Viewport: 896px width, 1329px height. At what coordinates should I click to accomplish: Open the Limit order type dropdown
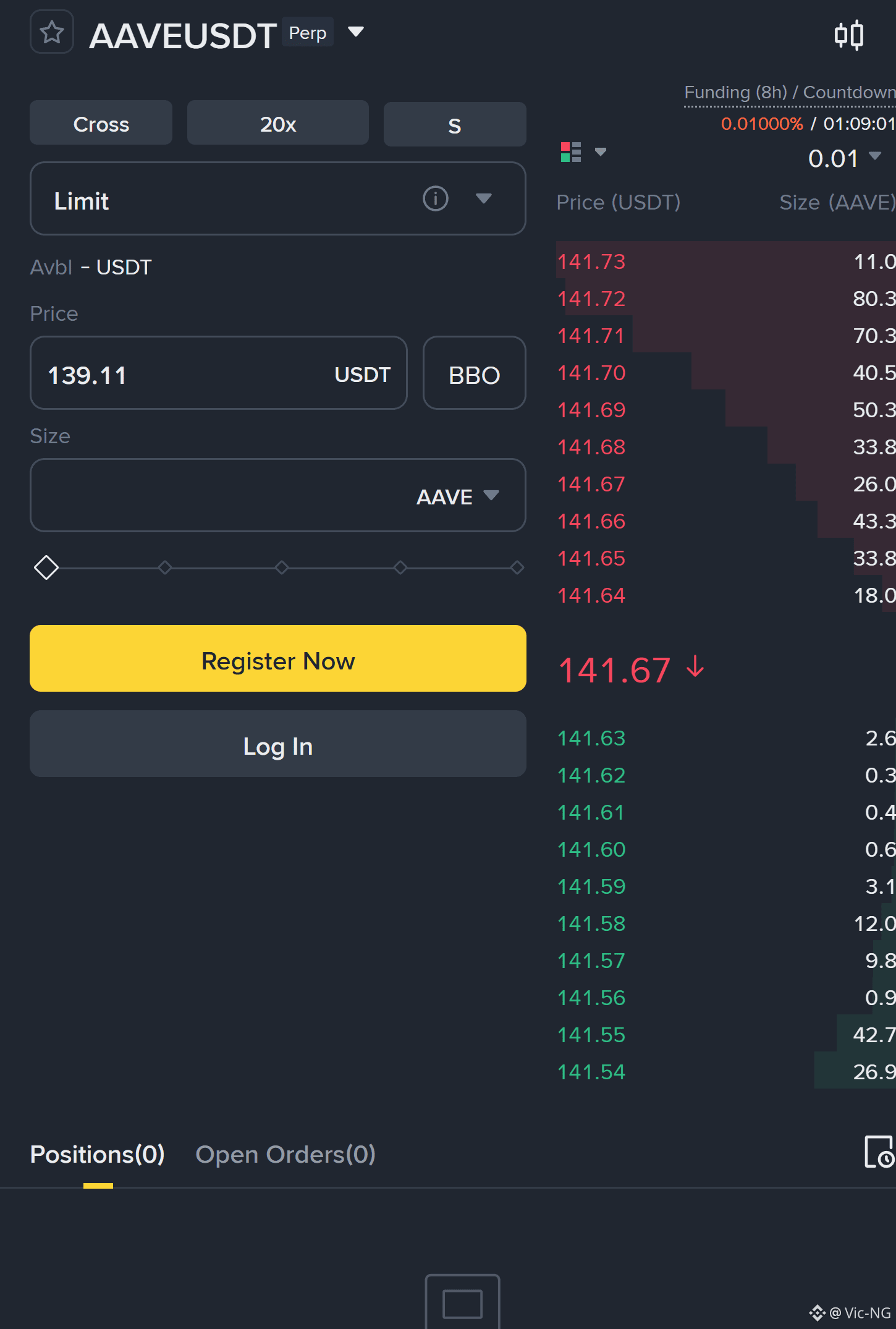[x=278, y=199]
